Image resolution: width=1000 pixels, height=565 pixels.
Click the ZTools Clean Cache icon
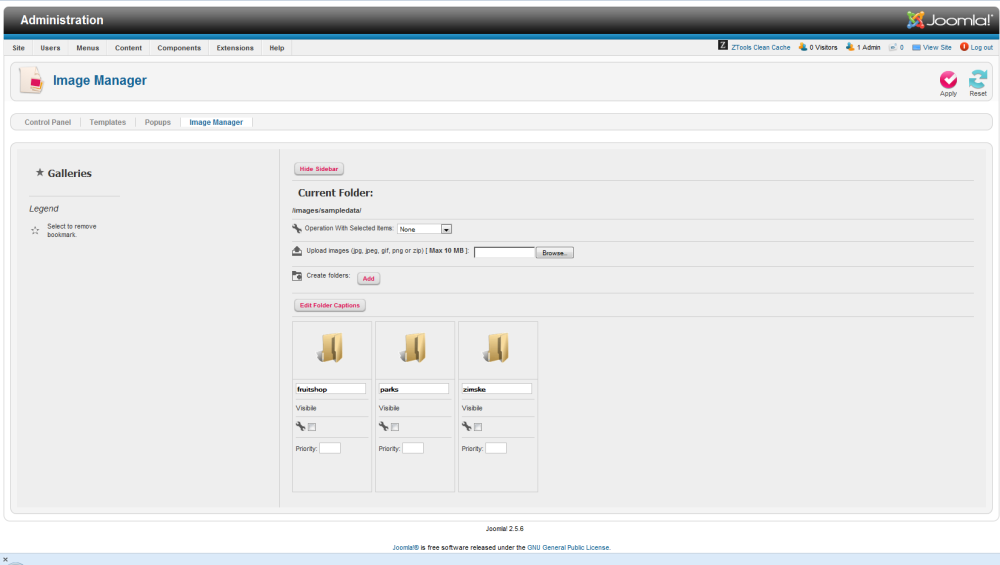point(723,45)
